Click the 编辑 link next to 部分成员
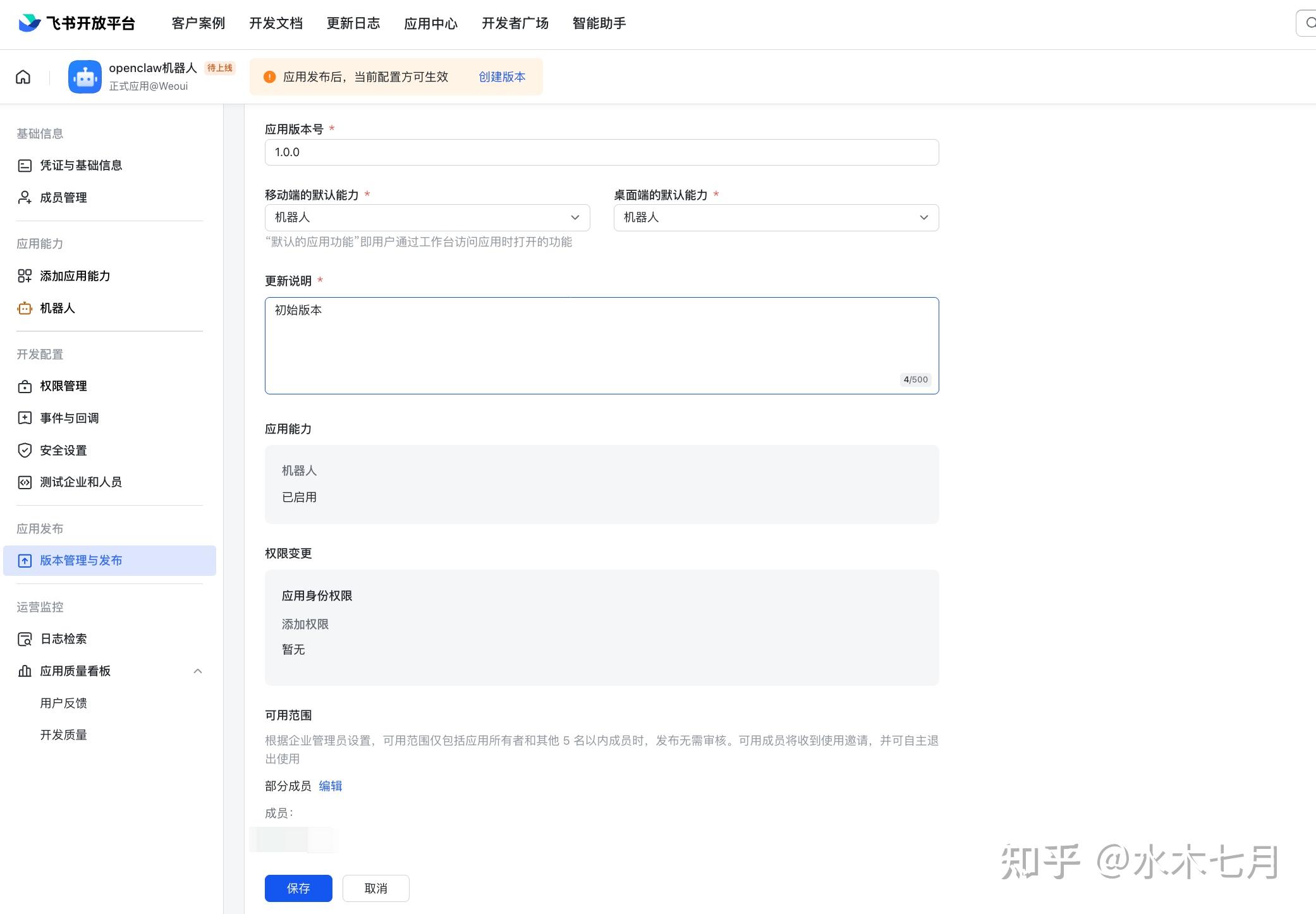 [x=330, y=786]
